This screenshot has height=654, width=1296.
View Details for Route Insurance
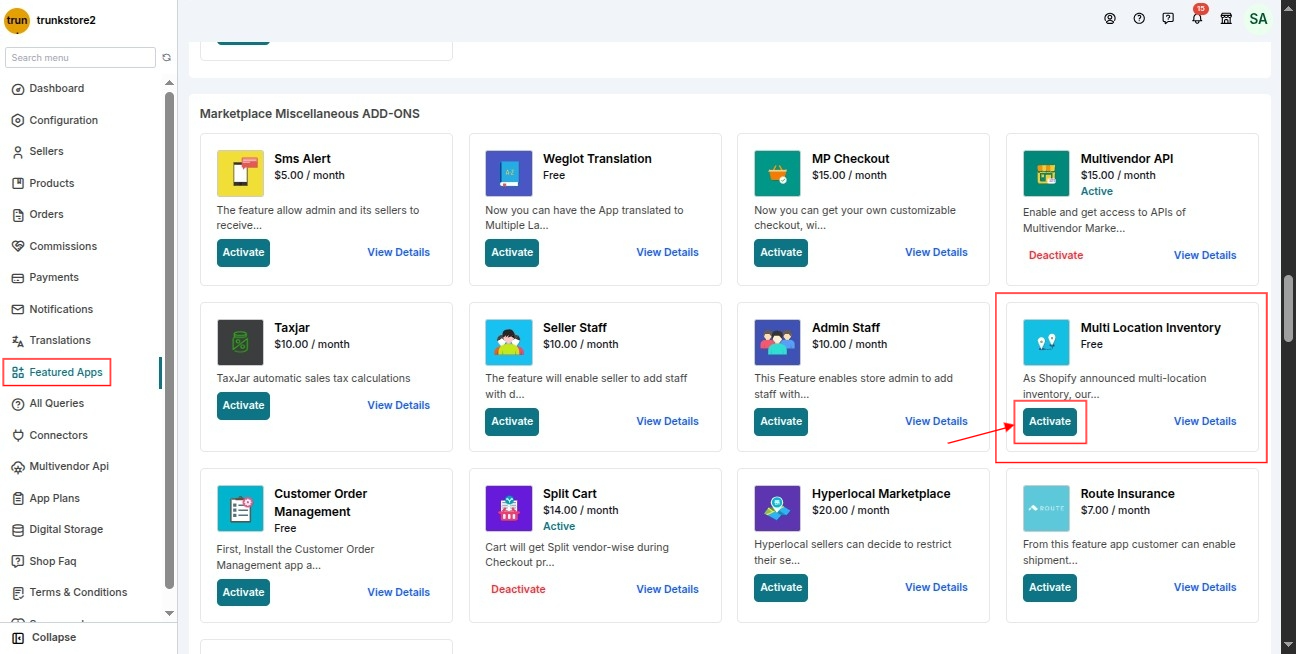pos(1205,587)
